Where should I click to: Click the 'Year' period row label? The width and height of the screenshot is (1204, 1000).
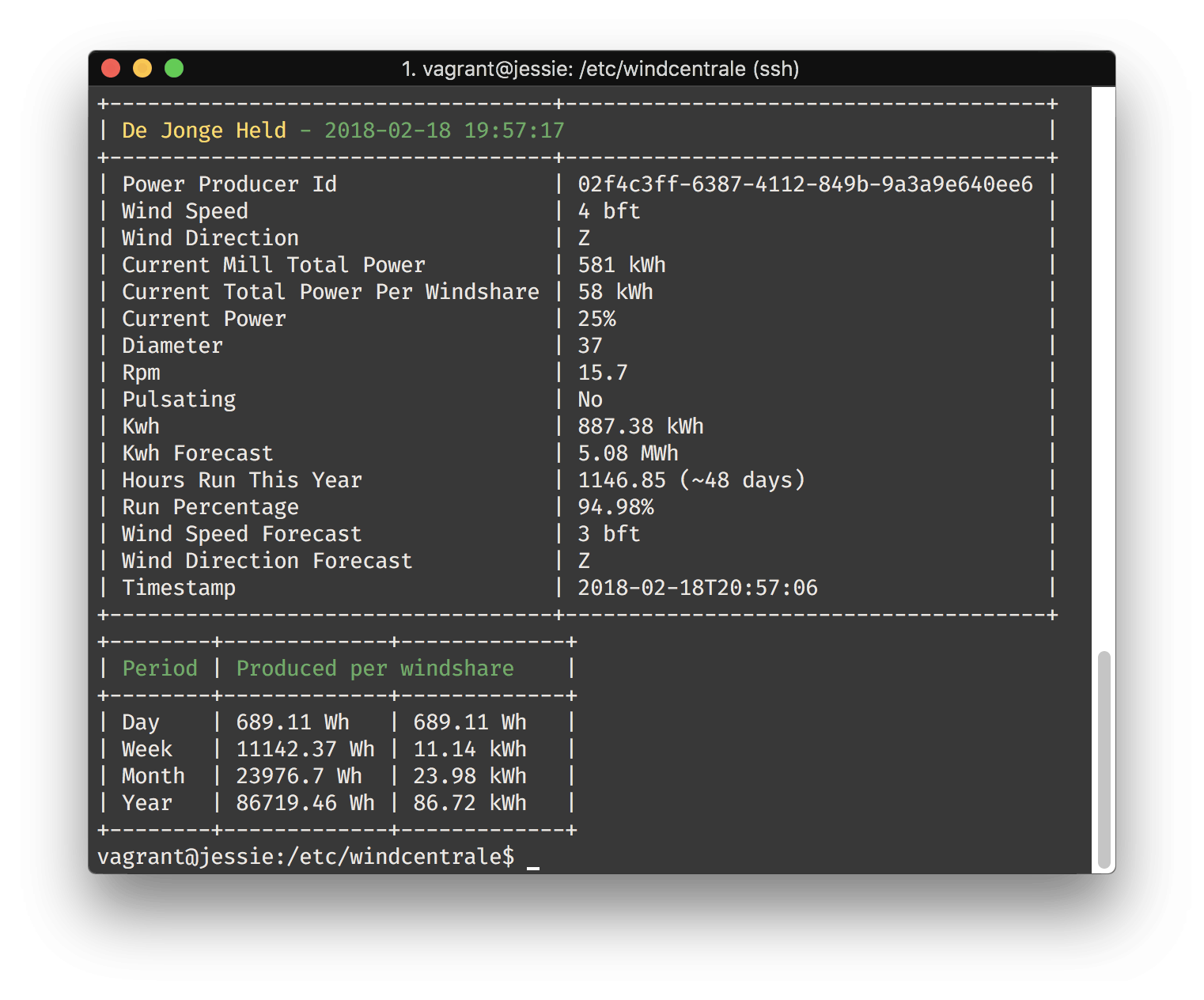(147, 803)
